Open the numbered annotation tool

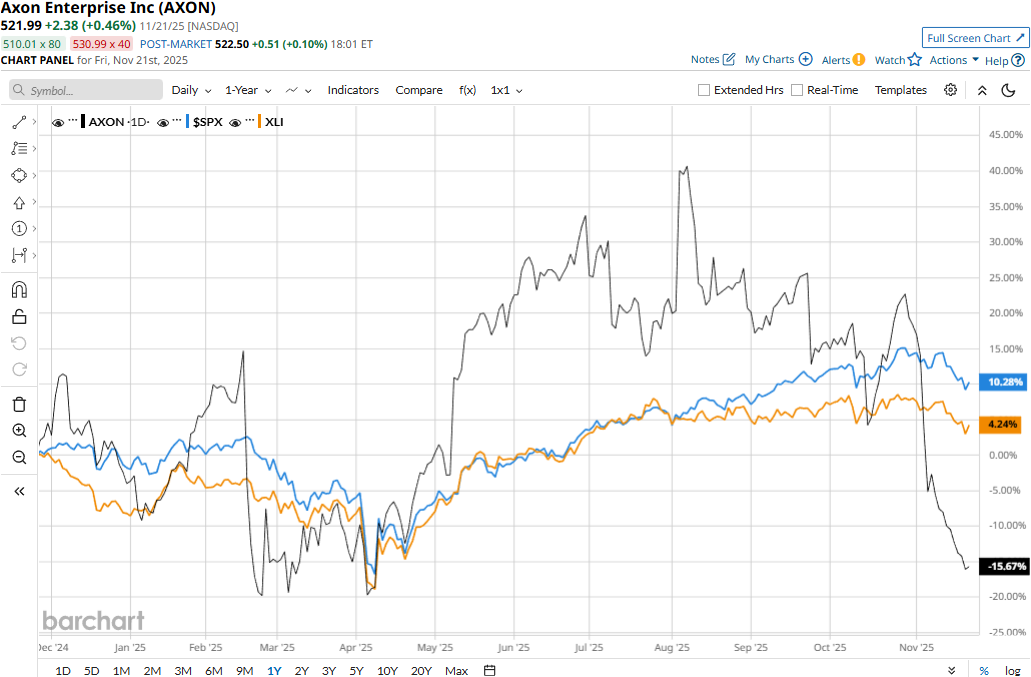pos(19,229)
